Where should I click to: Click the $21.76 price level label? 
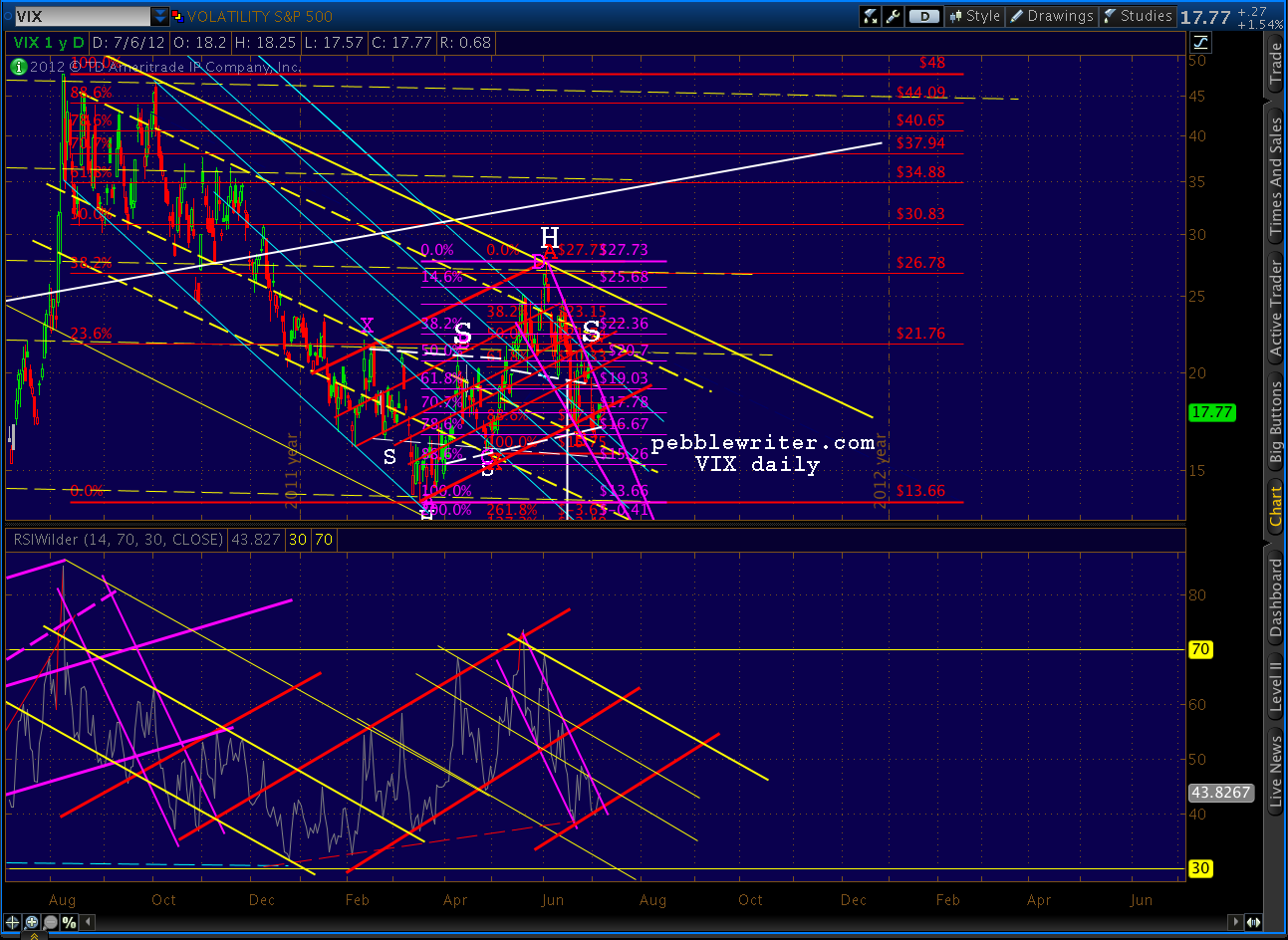pyautogui.click(x=920, y=334)
